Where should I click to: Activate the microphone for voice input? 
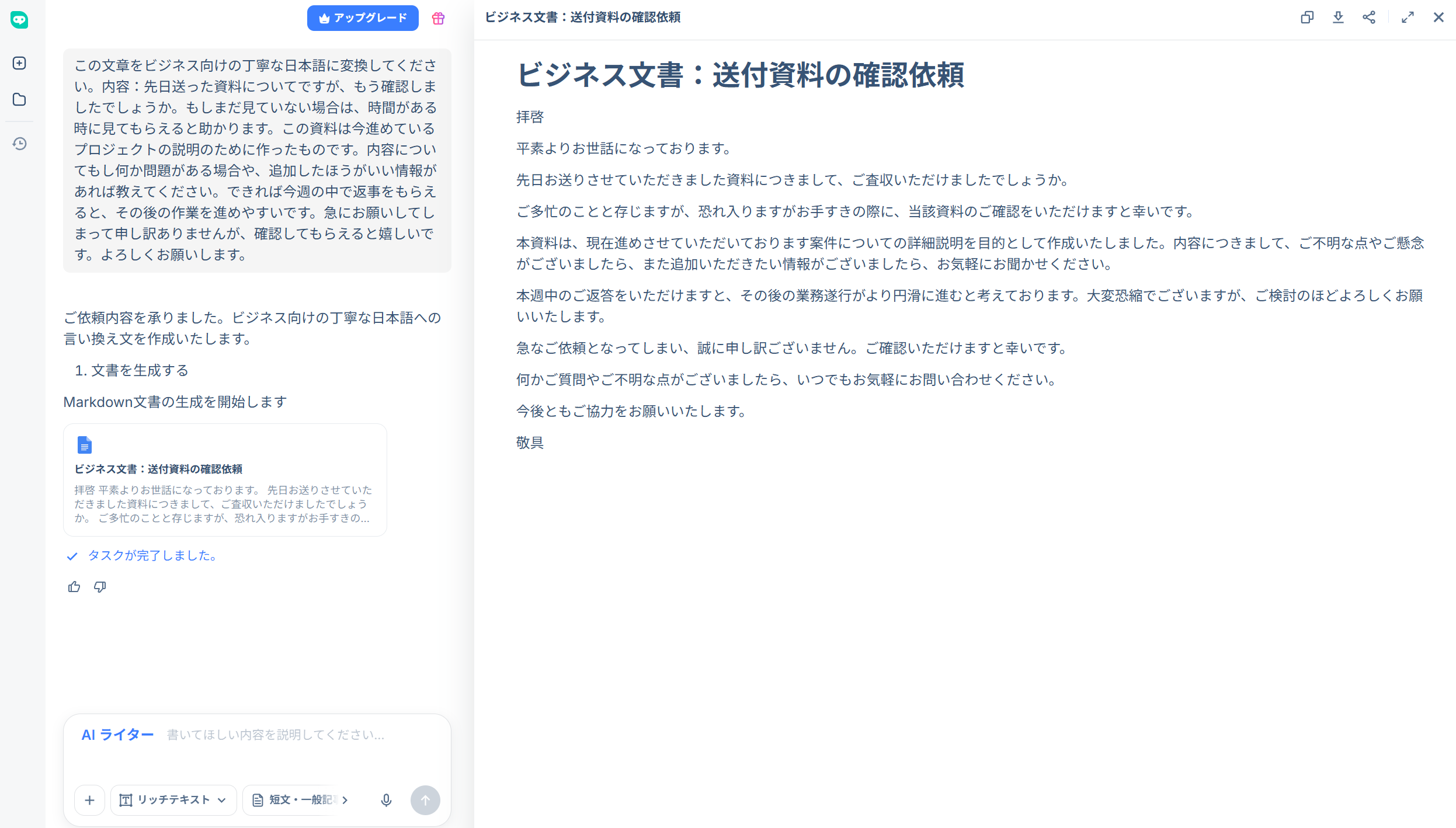386,801
